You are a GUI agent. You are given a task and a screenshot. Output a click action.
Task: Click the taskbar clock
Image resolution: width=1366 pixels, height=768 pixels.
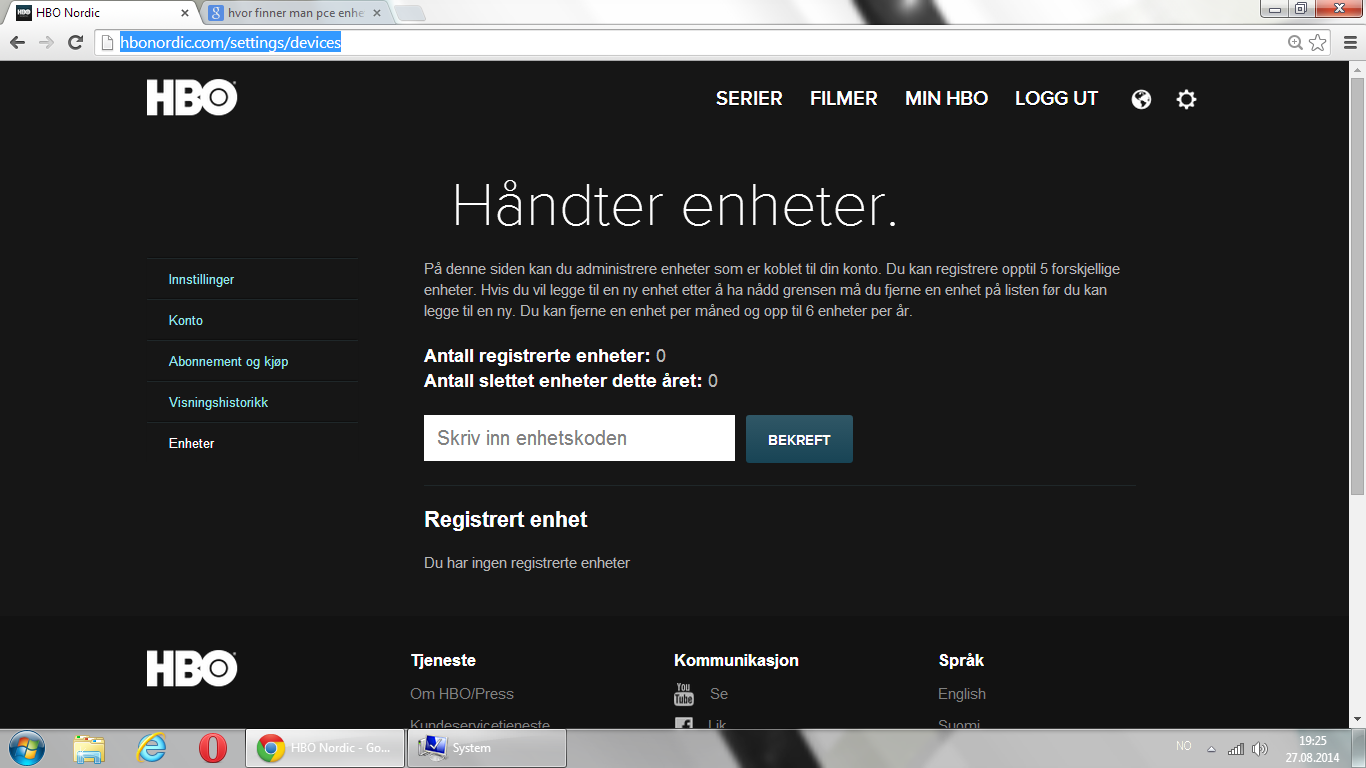[1312, 748]
